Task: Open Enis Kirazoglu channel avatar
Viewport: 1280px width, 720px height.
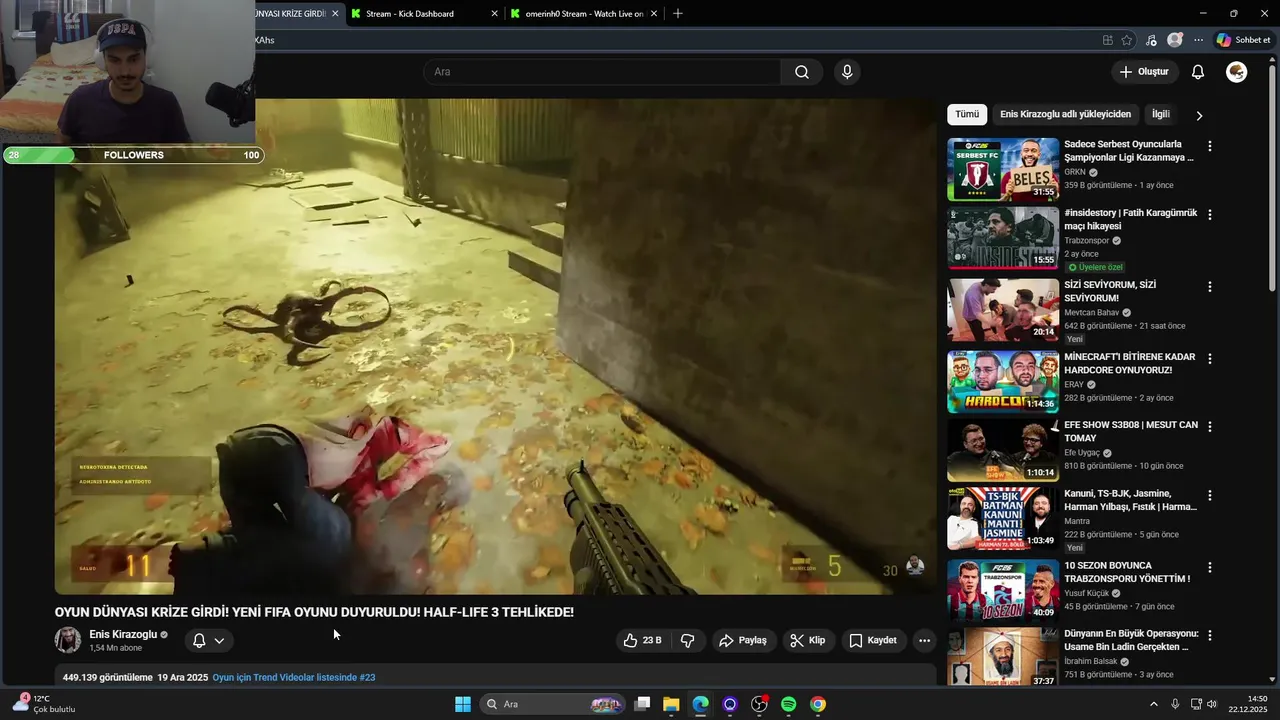Action: (x=68, y=640)
